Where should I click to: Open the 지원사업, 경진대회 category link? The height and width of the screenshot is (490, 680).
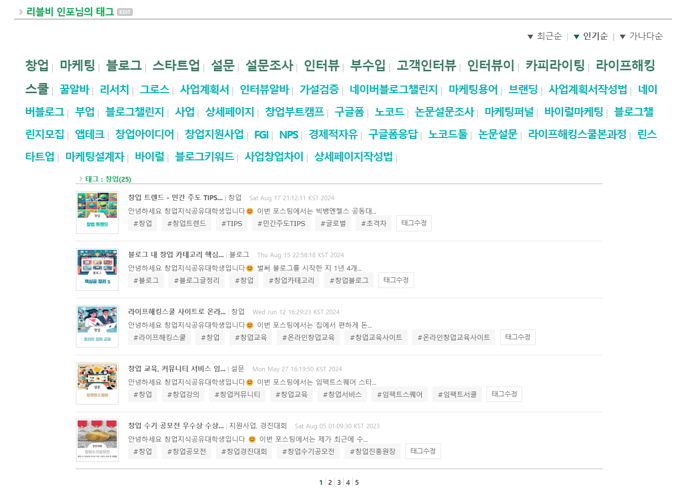(258, 426)
